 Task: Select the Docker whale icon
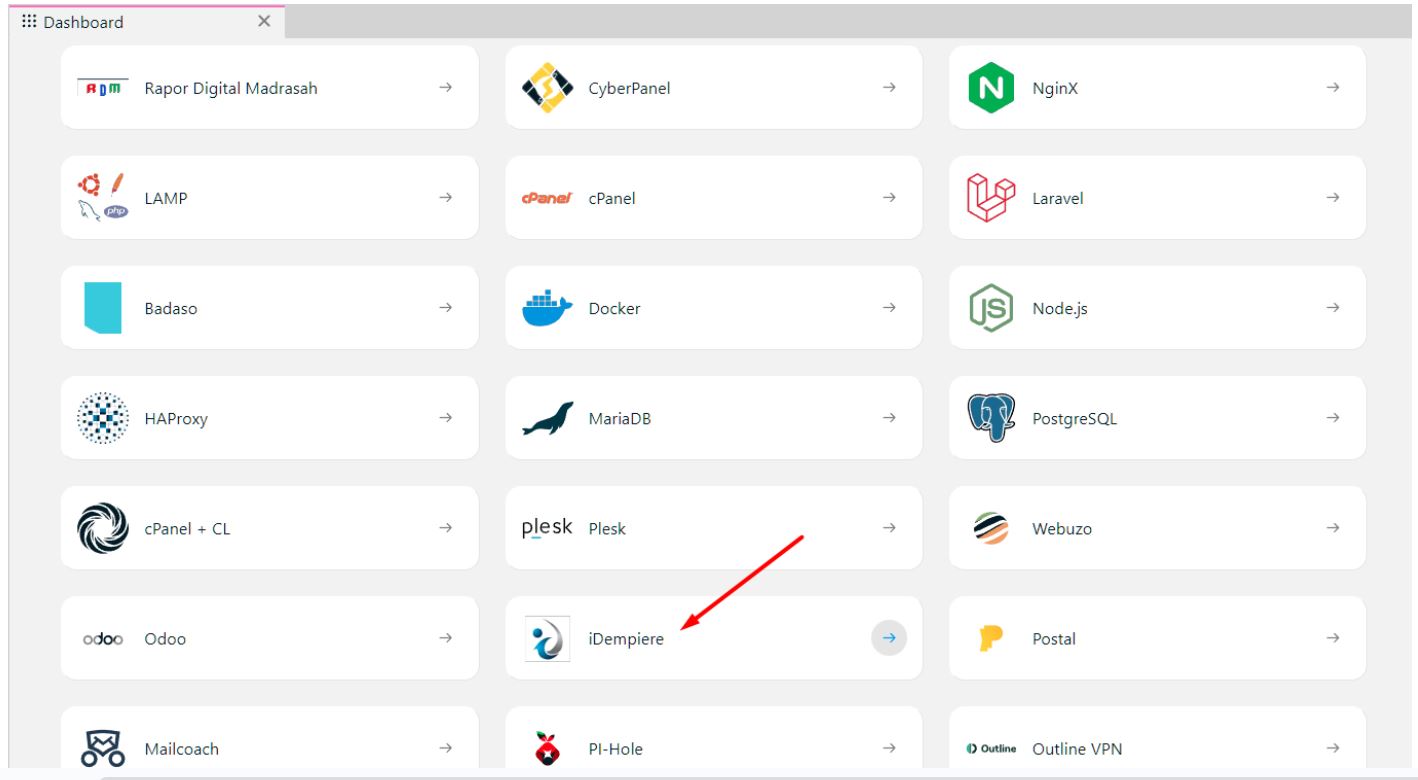[547, 308]
